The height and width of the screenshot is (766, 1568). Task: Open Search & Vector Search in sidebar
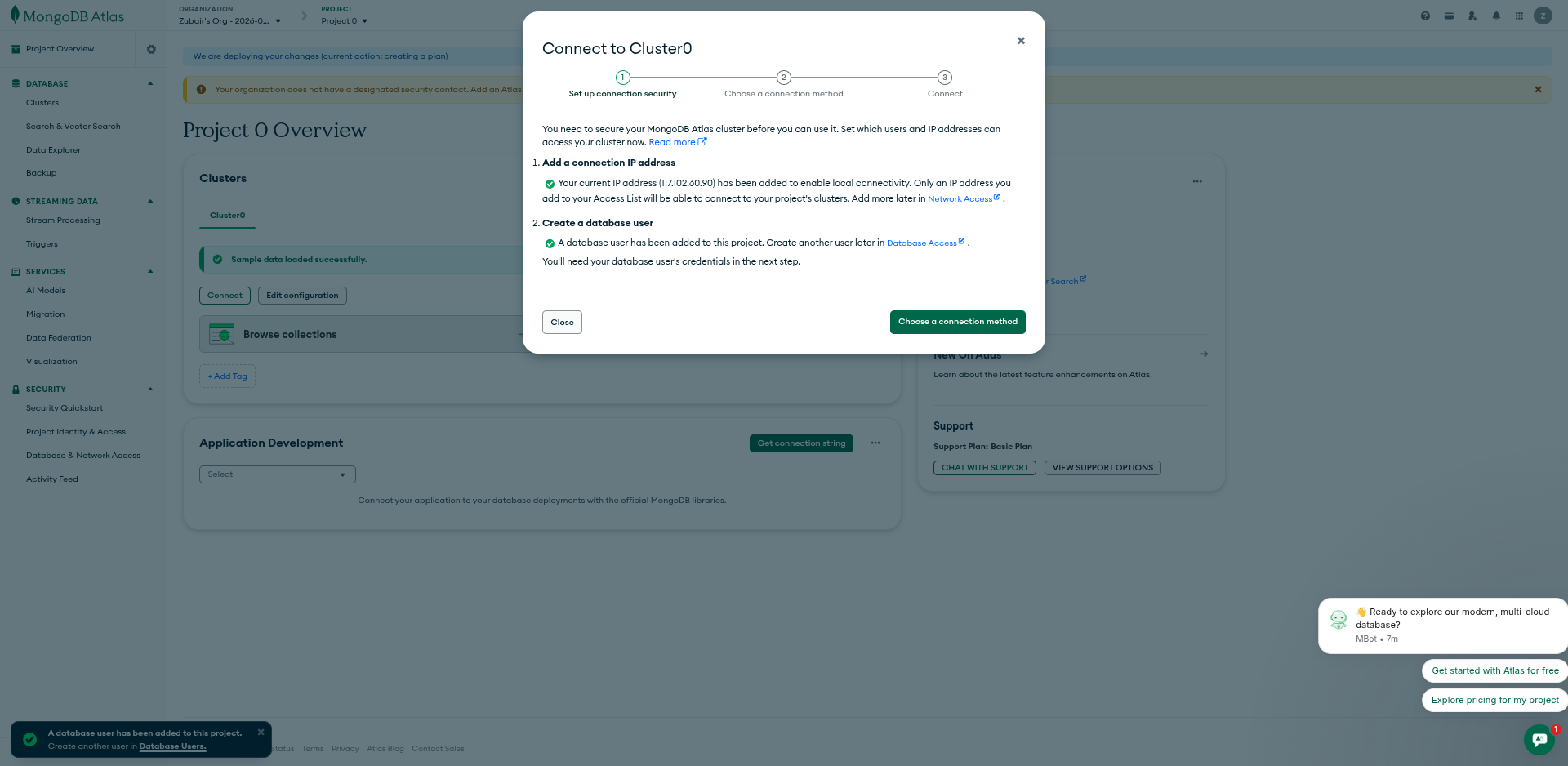[x=73, y=127]
